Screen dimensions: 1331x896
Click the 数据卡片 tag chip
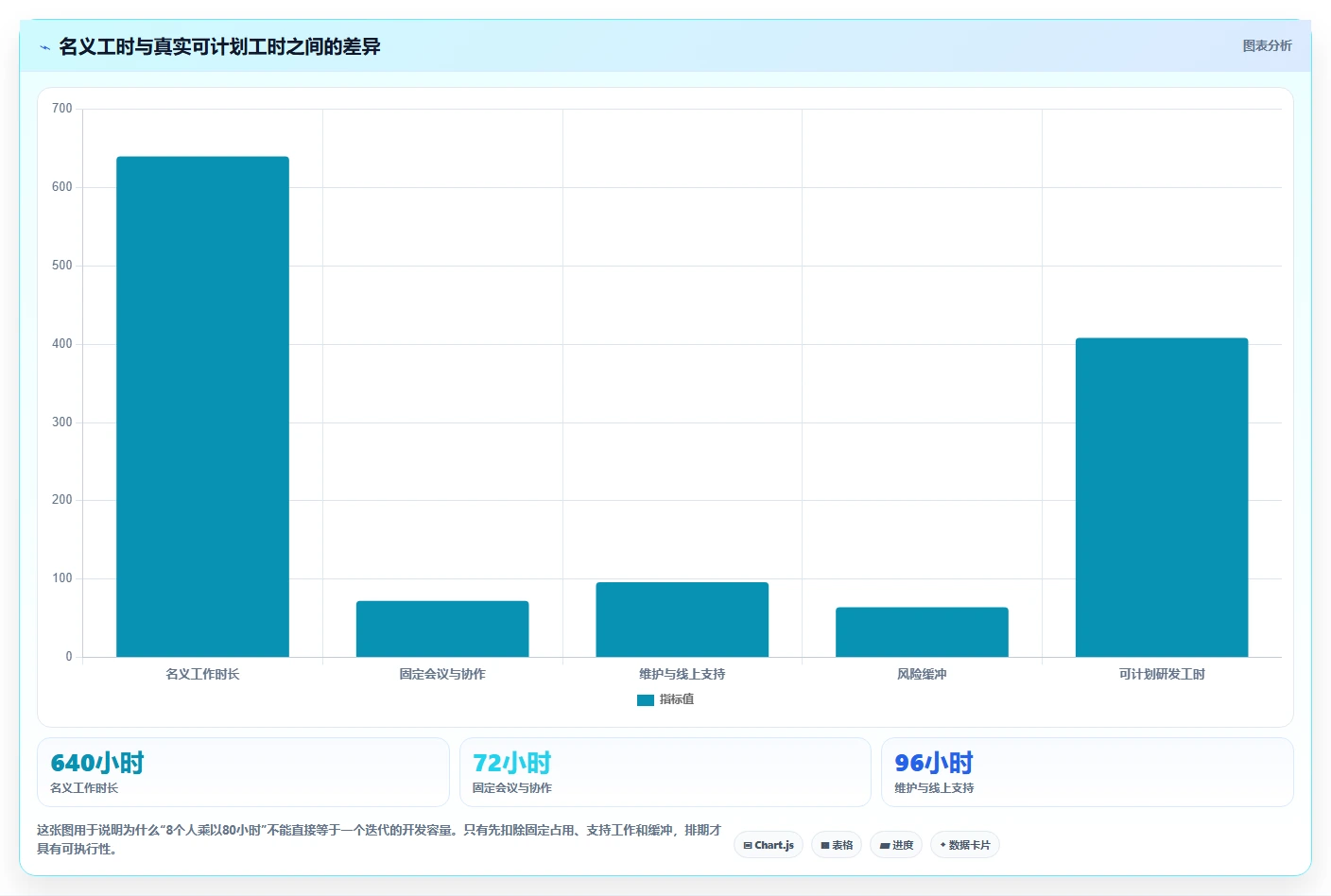click(x=965, y=845)
